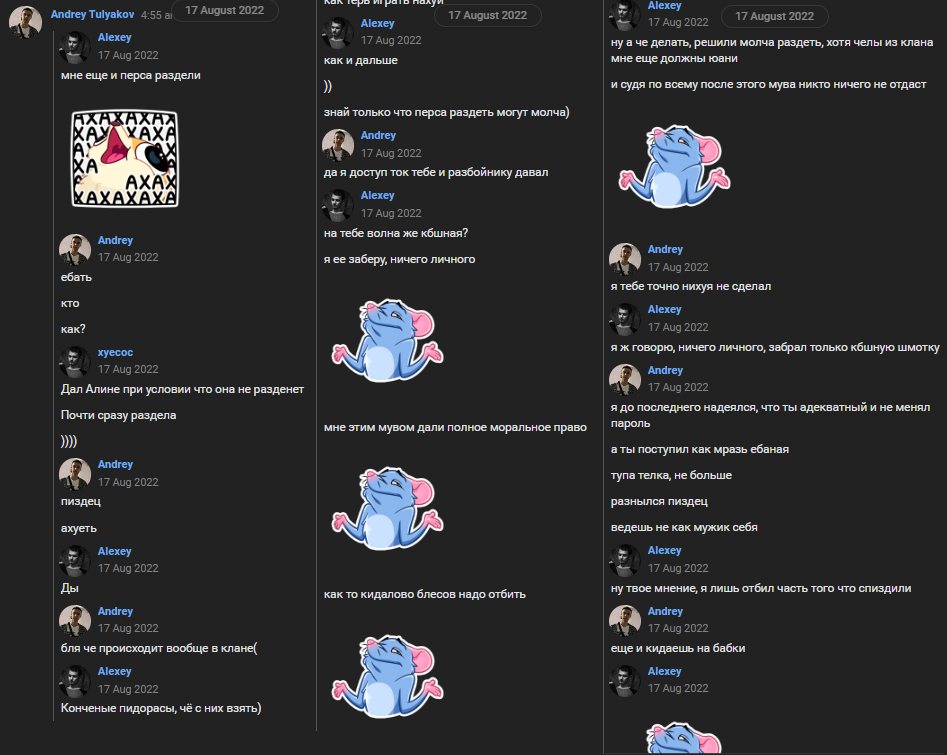The height and width of the screenshot is (755, 947).
Task: Open the laughing AXAXAXA cat sticker
Action: pos(125,159)
